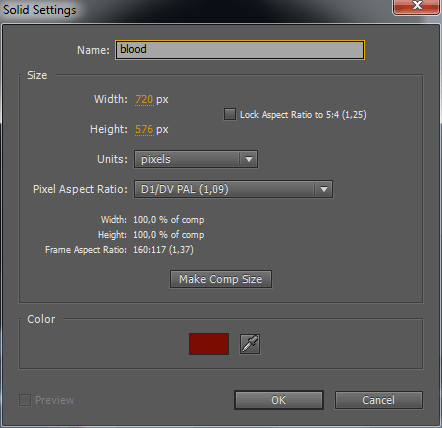The width and height of the screenshot is (442, 428).
Task: Click the Make Comp Size button
Action: click(221, 279)
